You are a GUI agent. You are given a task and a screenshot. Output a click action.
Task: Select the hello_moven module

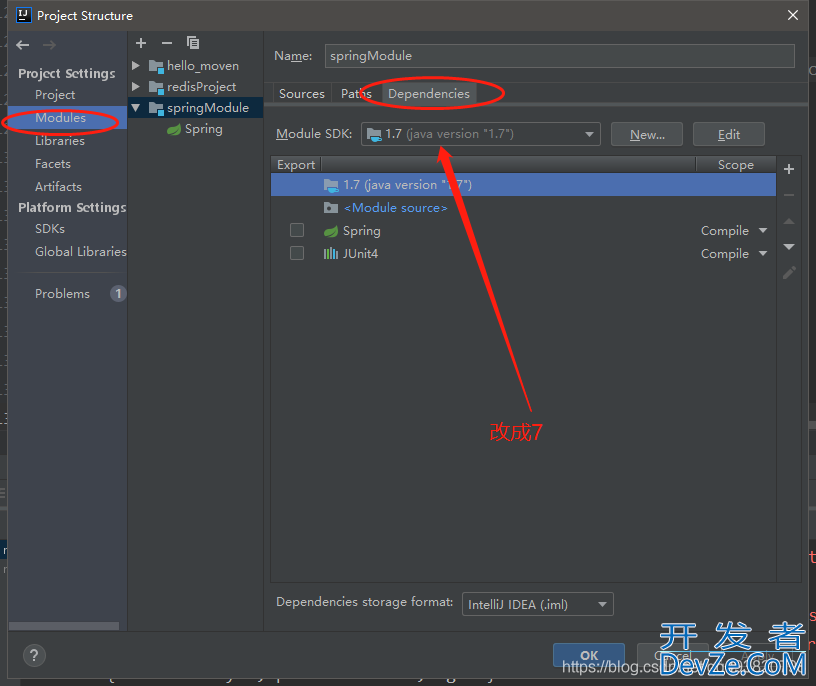tap(203, 66)
